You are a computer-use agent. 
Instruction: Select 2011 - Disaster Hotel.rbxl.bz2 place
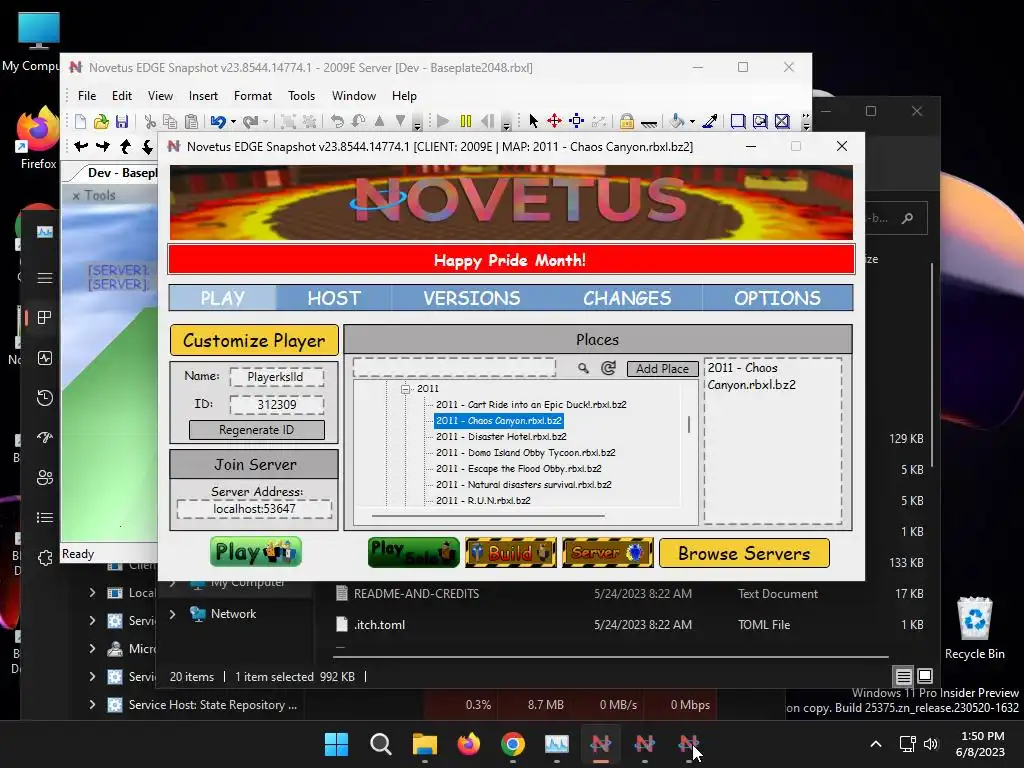coord(501,437)
